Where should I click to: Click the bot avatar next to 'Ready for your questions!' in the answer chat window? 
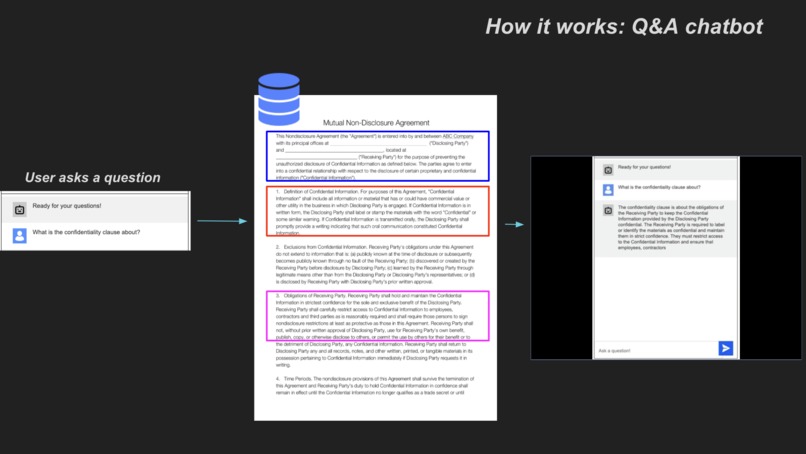pyautogui.click(x=608, y=170)
